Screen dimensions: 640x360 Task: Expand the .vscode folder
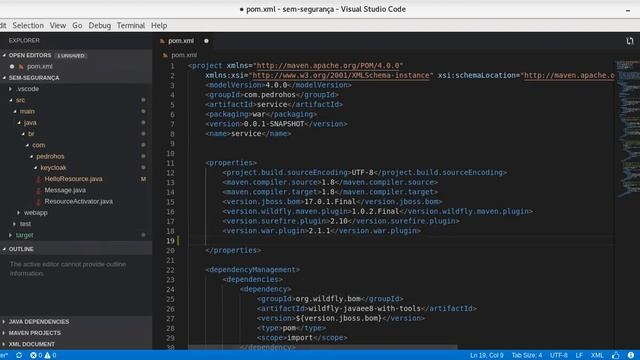coord(11,89)
